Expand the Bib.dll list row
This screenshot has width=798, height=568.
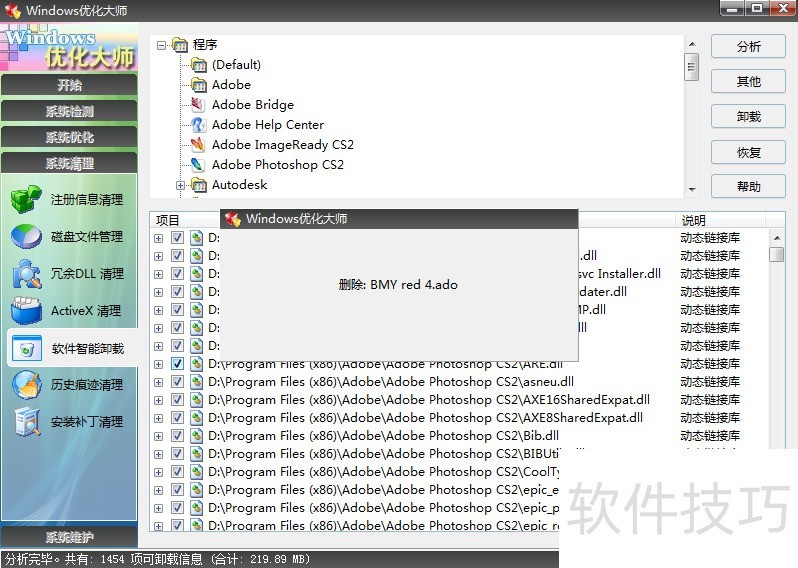[x=158, y=437]
